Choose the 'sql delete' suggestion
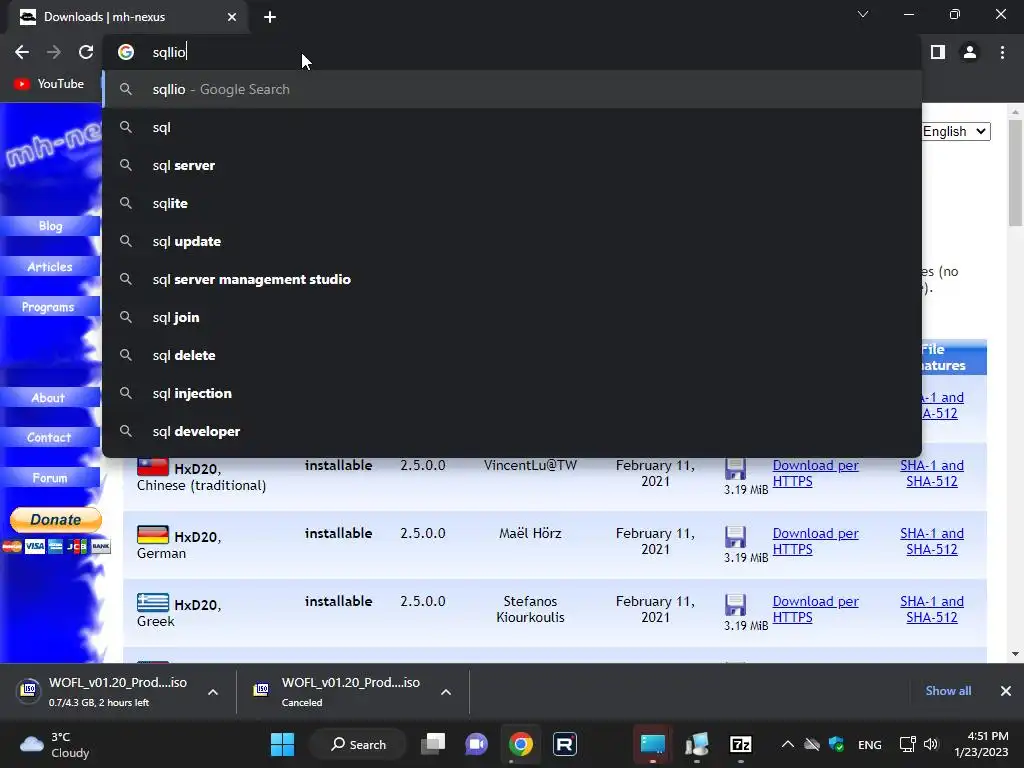This screenshot has height=768, width=1024. (x=512, y=355)
